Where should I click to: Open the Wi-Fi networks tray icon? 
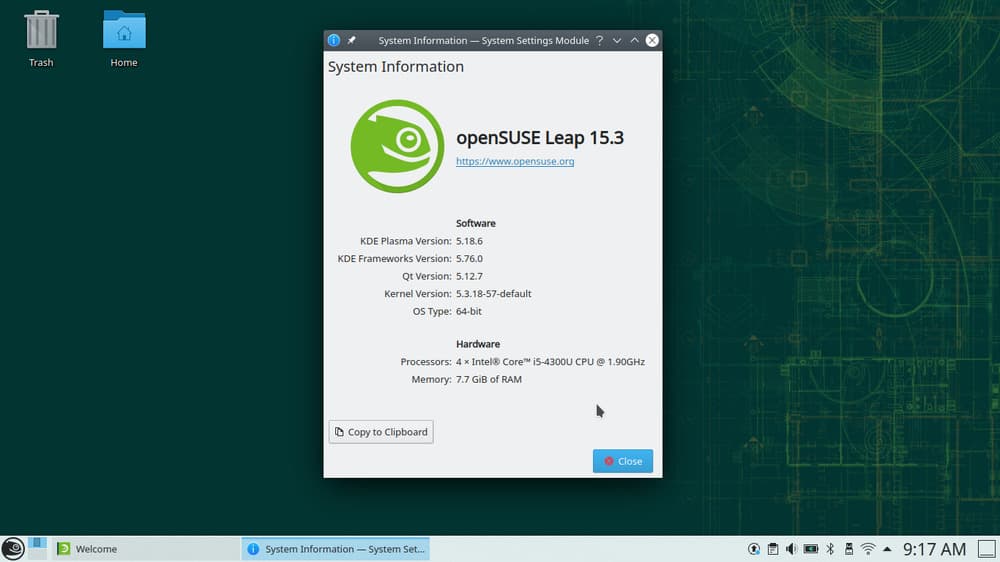(868, 549)
